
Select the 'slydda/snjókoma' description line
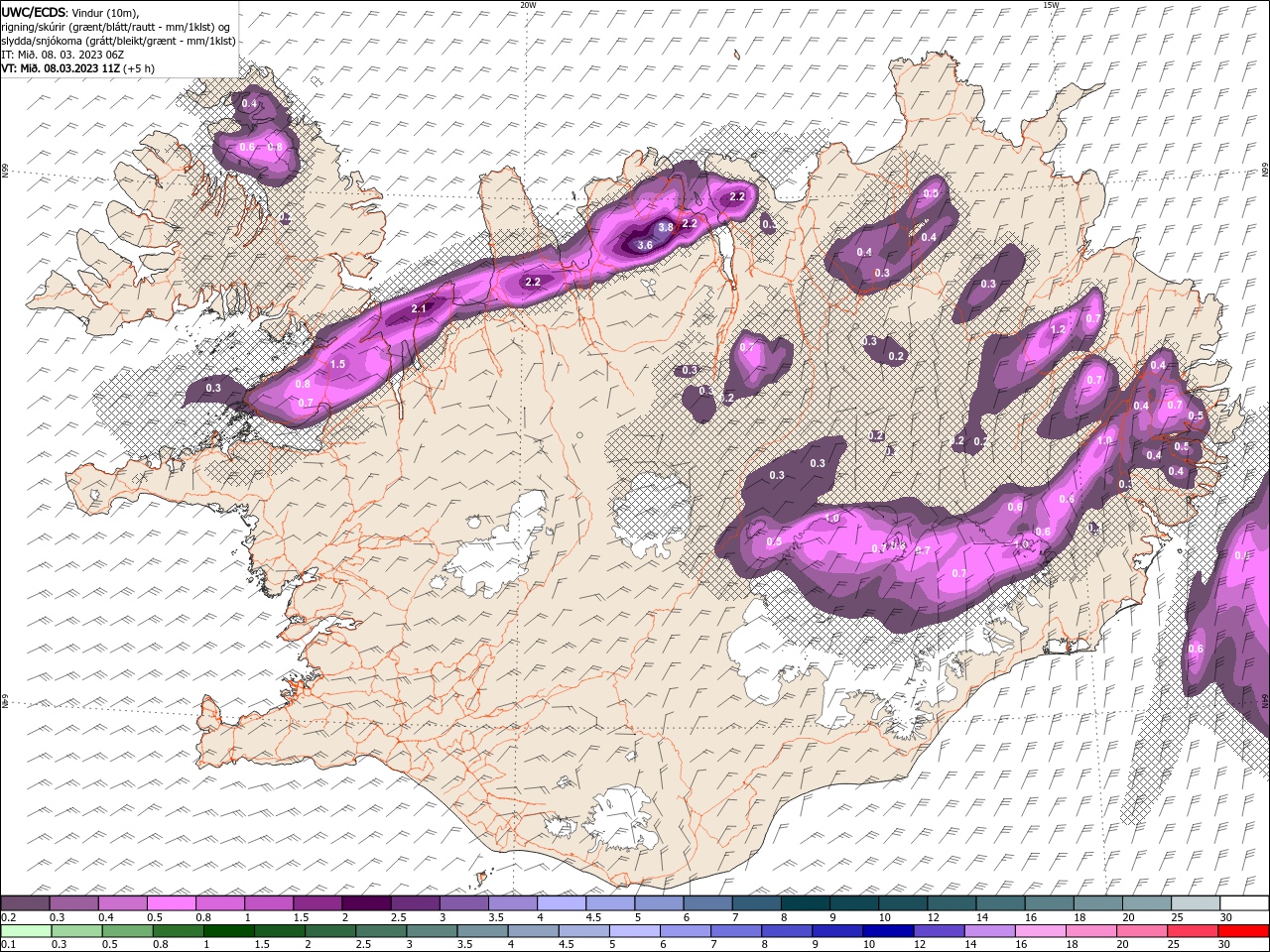[x=118, y=41]
